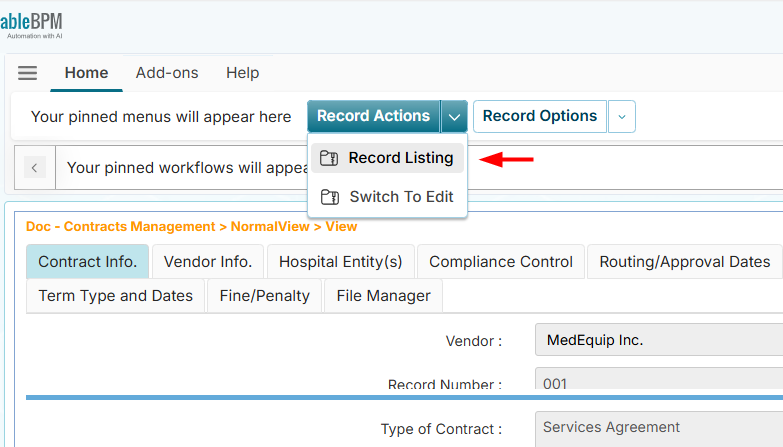
Task: Expand the Record Options dropdown arrow
Action: click(621, 116)
